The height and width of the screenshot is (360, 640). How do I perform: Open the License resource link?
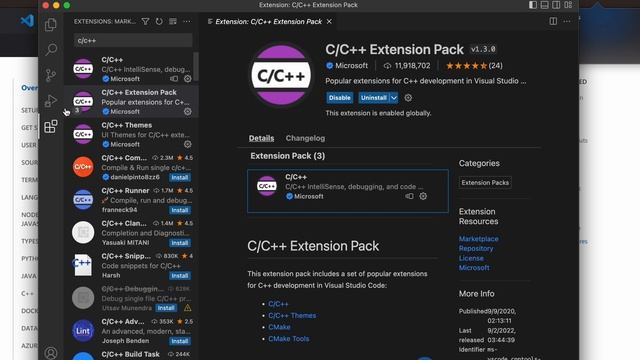tap(471, 258)
